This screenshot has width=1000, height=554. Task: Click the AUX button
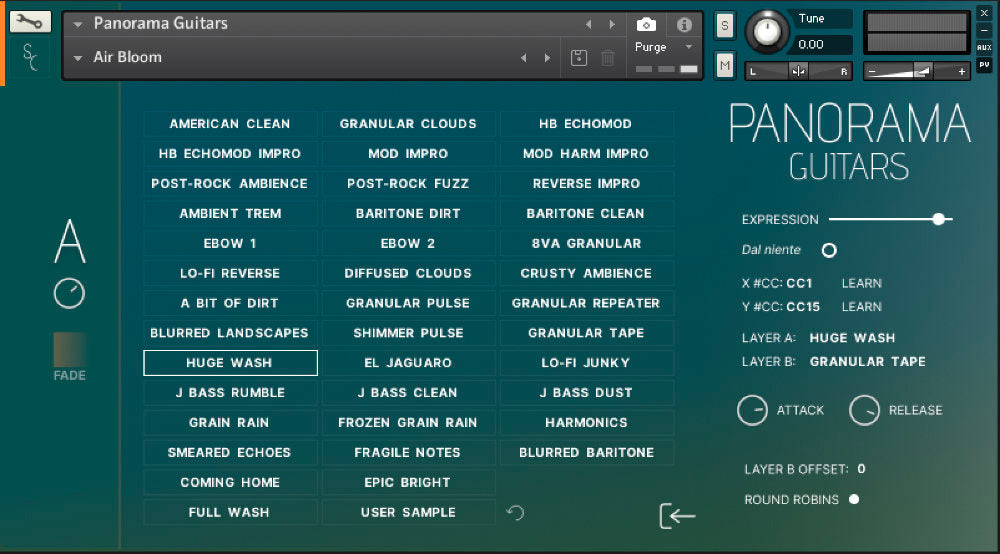[984, 47]
